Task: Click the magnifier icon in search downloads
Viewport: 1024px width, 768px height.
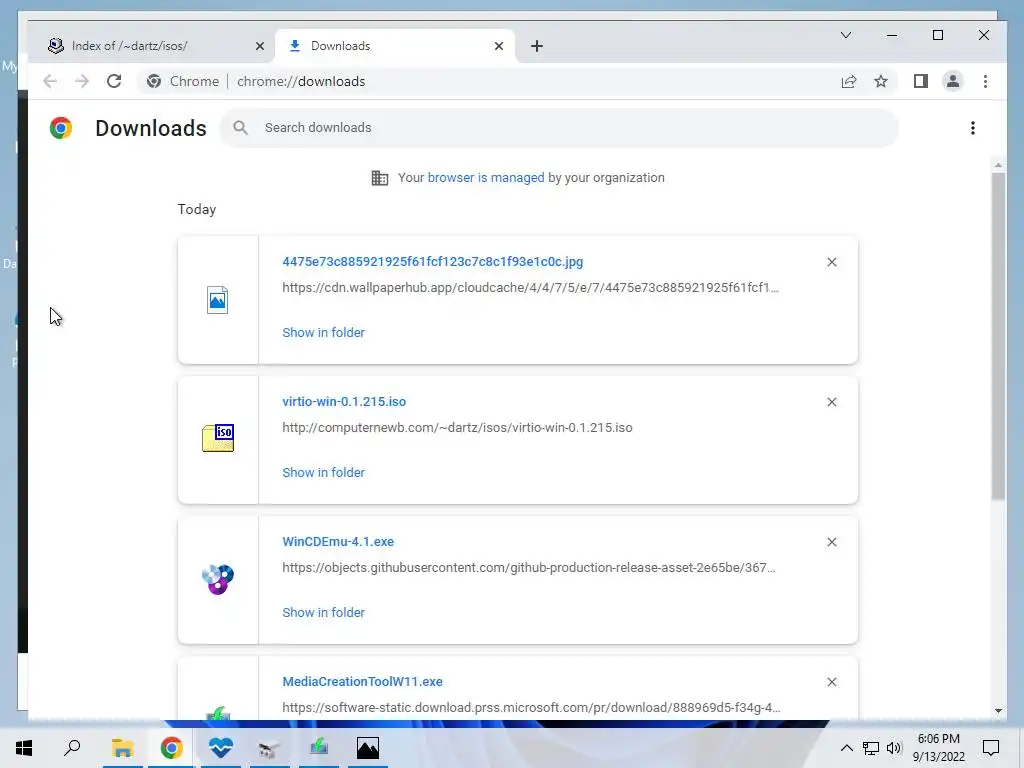Action: 240,128
